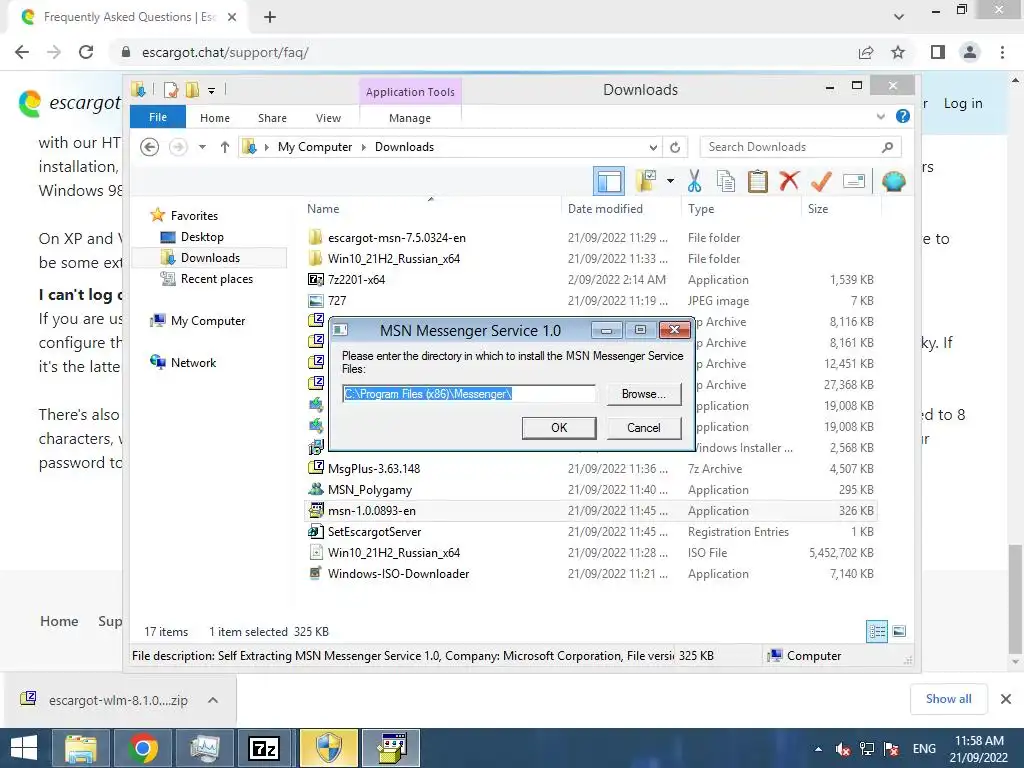Click the orange checkmark Properties icon
Screen dimensions: 1024x768
[x=821, y=181]
